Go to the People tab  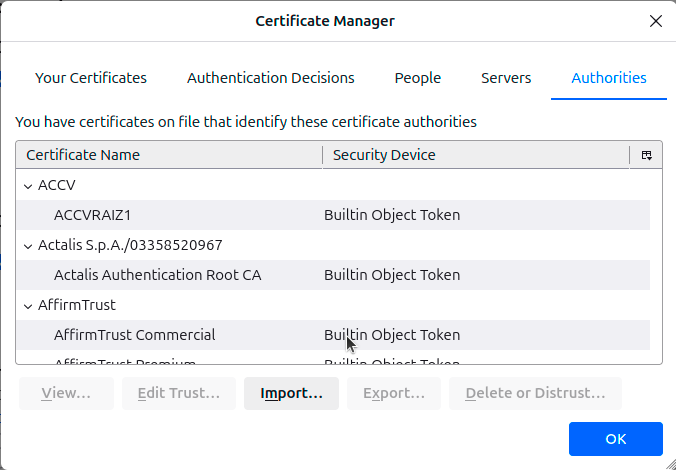(x=418, y=78)
